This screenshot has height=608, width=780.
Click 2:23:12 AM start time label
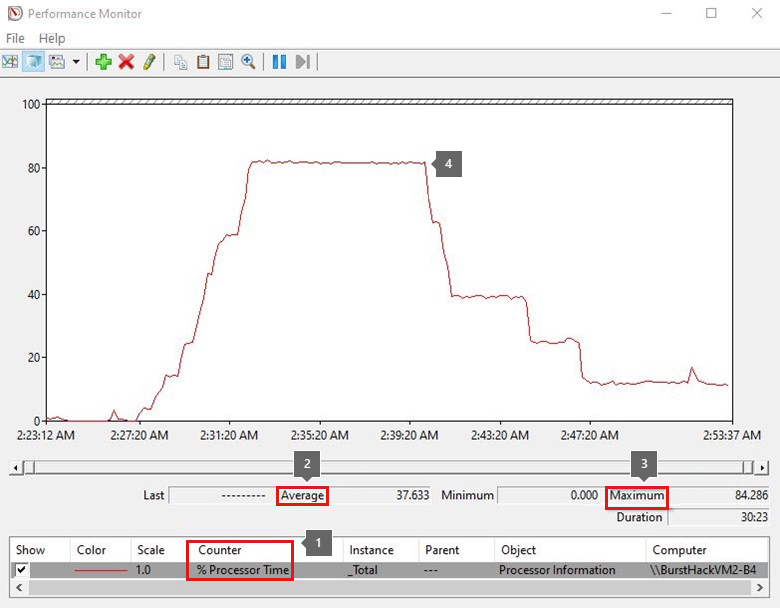(x=46, y=435)
